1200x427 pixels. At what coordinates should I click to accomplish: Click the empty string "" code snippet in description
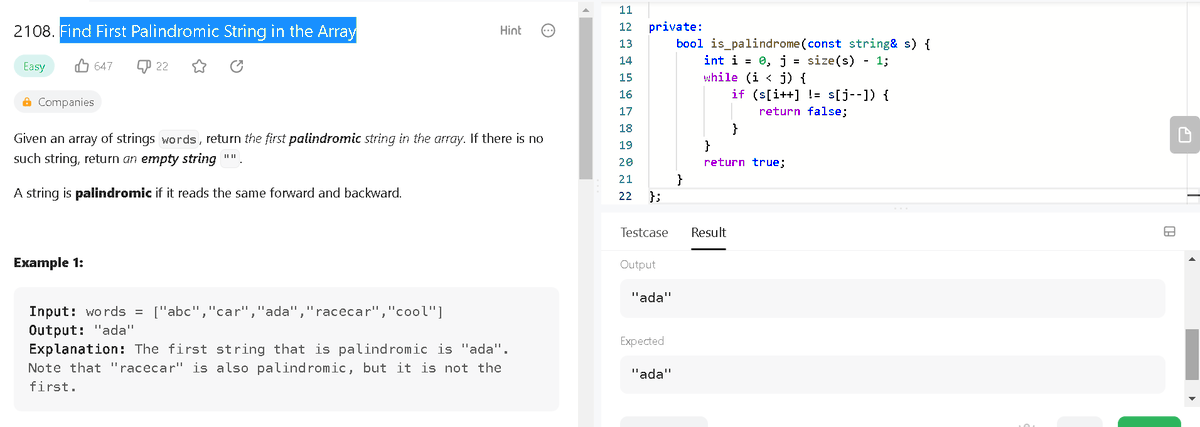(231, 159)
